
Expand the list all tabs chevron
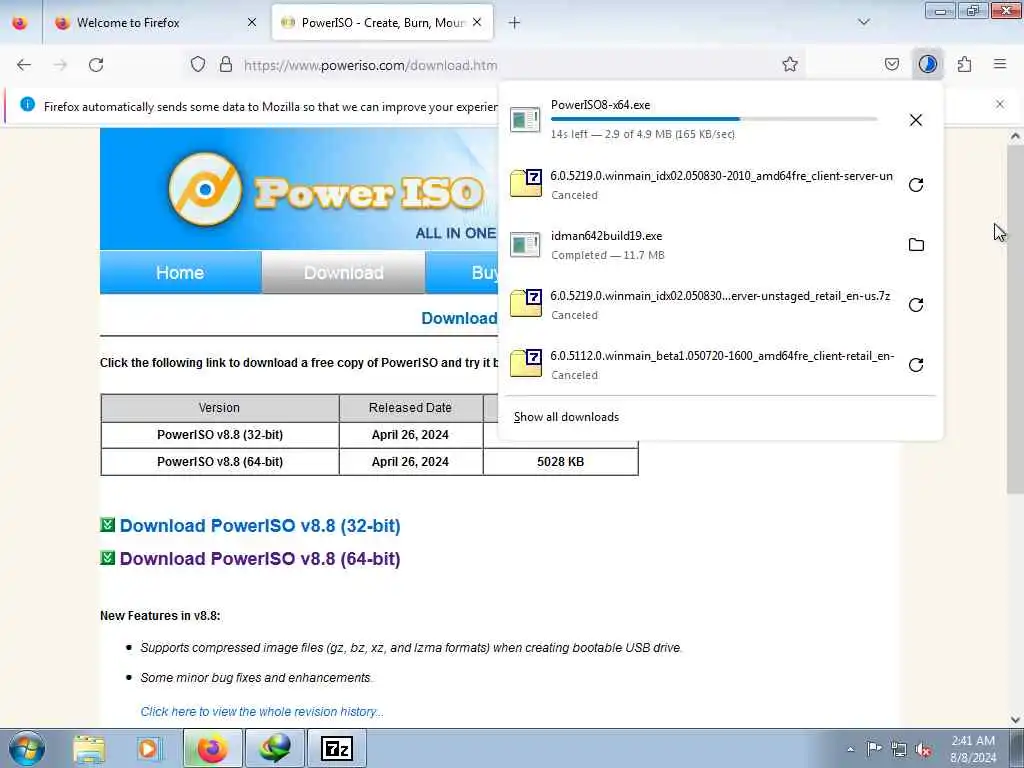pyautogui.click(x=864, y=22)
